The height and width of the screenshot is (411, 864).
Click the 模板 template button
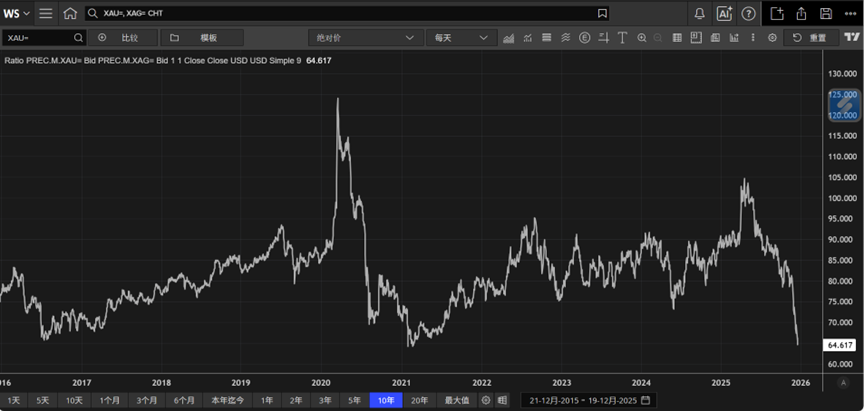click(202, 38)
